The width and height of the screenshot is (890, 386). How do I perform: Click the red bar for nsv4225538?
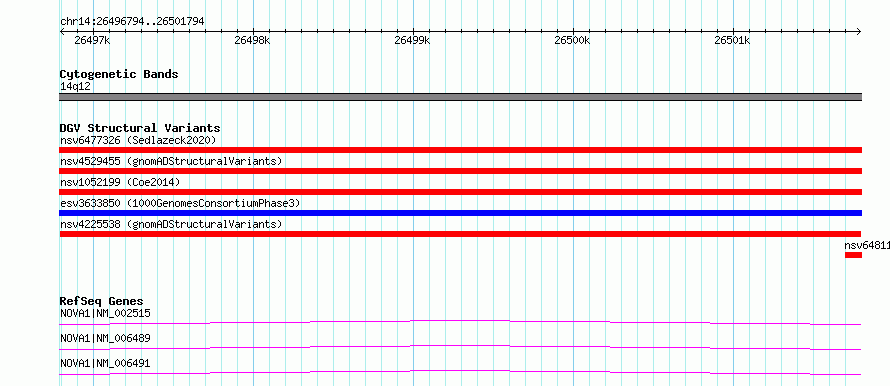(x=460, y=234)
